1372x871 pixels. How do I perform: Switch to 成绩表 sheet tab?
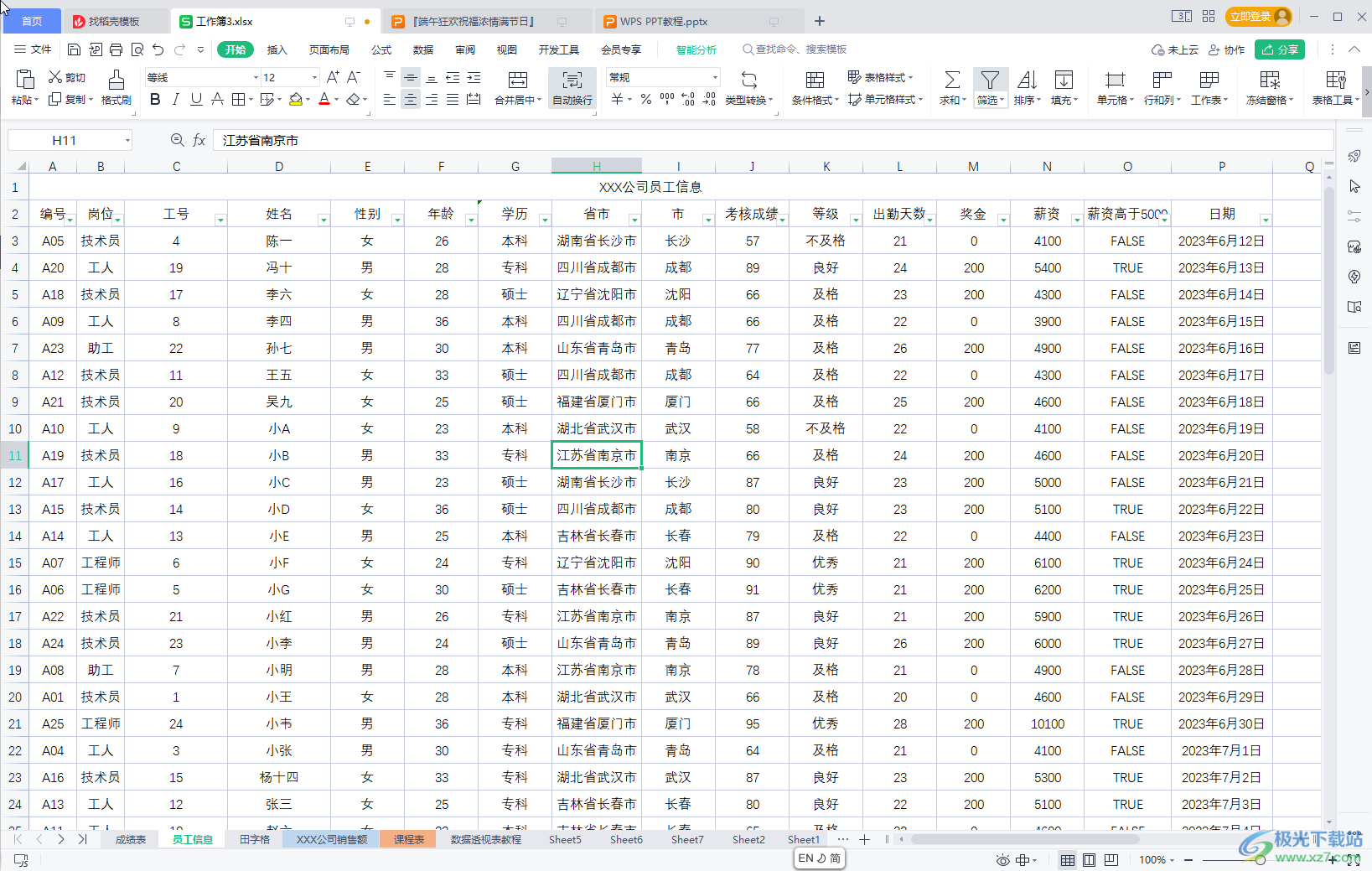pyautogui.click(x=130, y=839)
